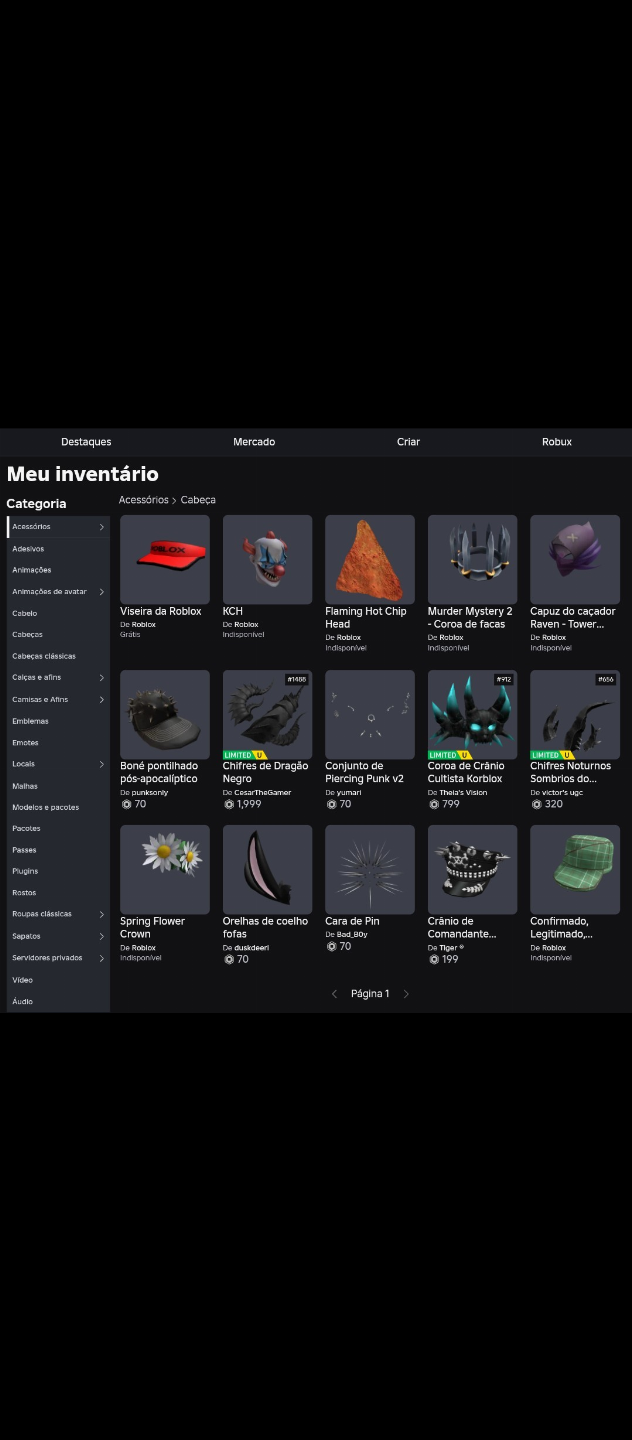Open creator Tiger's profile link
The image size is (632, 1440).
point(451,947)
